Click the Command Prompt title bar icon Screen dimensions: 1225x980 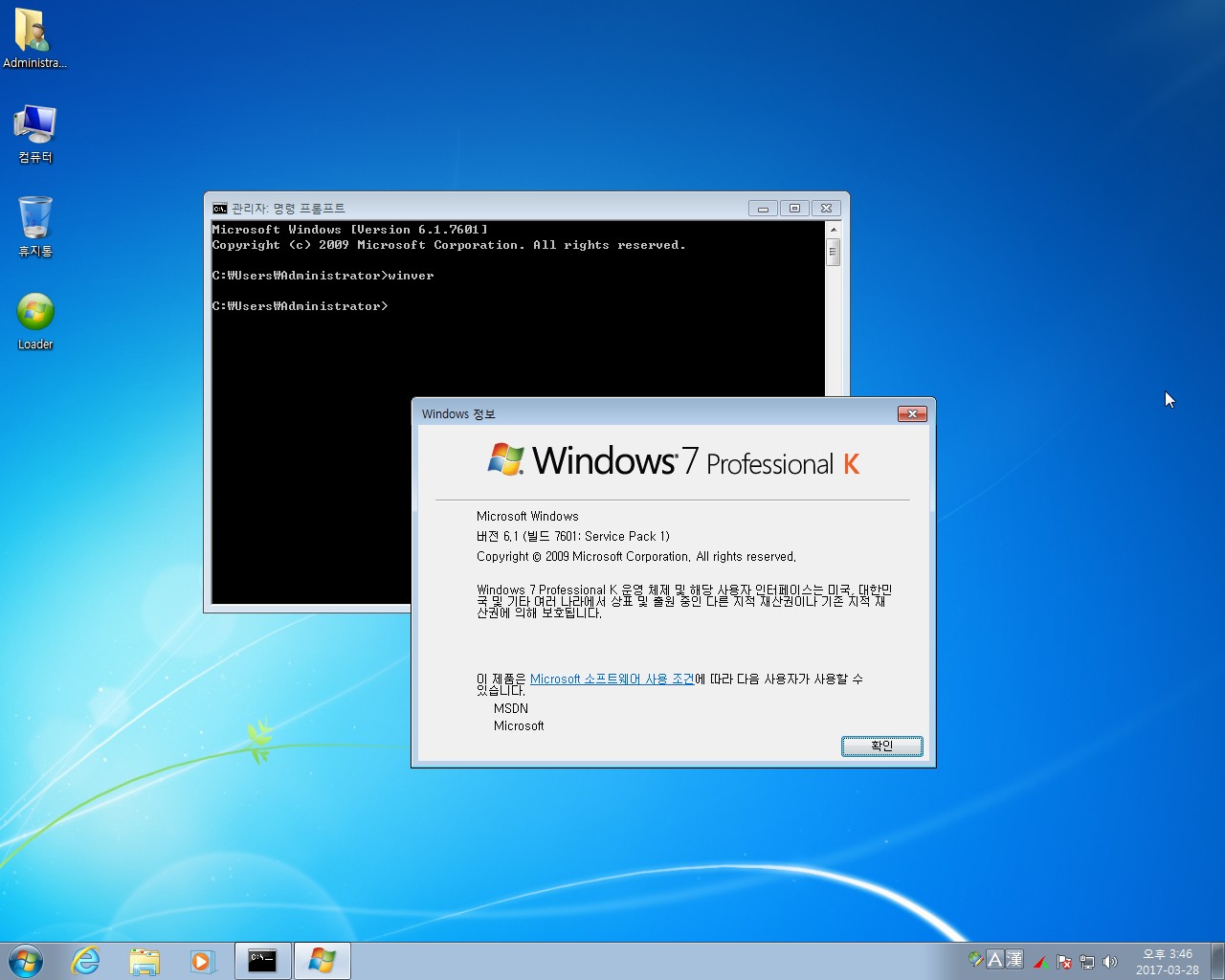(x=220, y=208)
